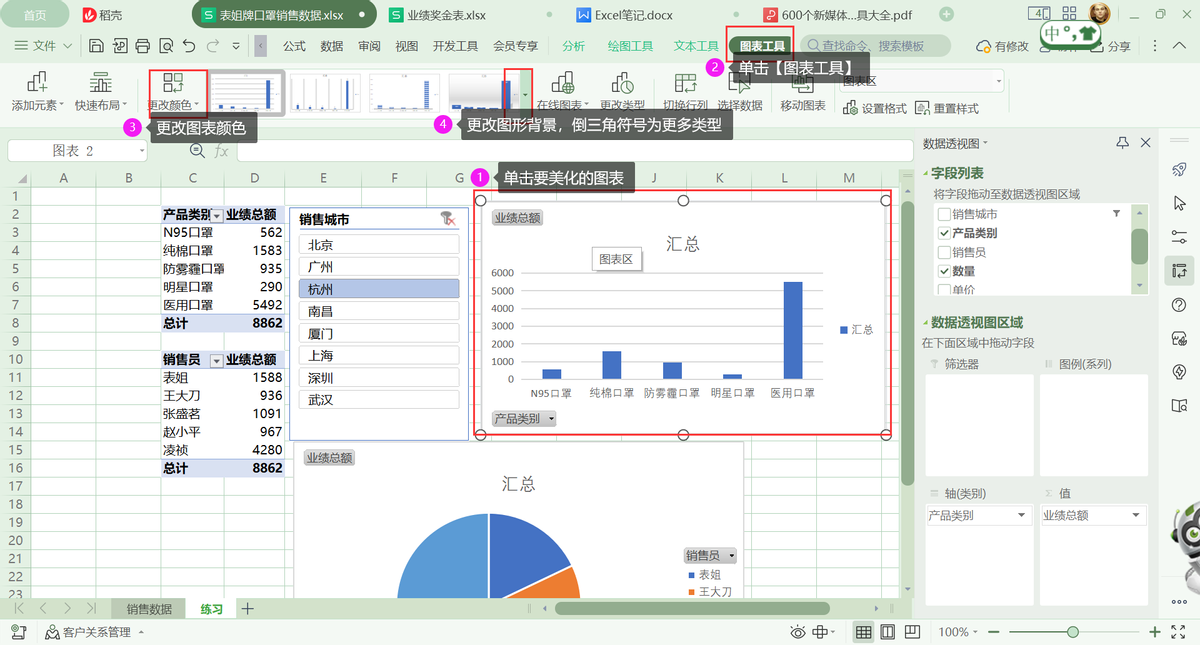
Task: Open 快速布局 (Quick Layout) tool
Action: (101, 91)
